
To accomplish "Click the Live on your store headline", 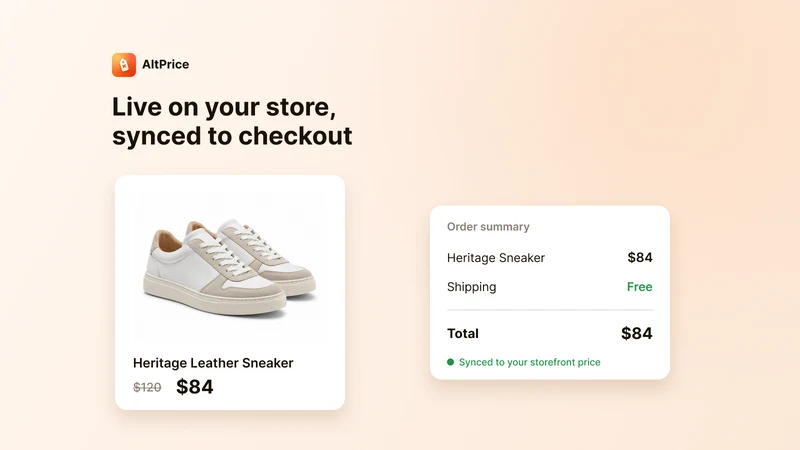I will pos(224,107).
